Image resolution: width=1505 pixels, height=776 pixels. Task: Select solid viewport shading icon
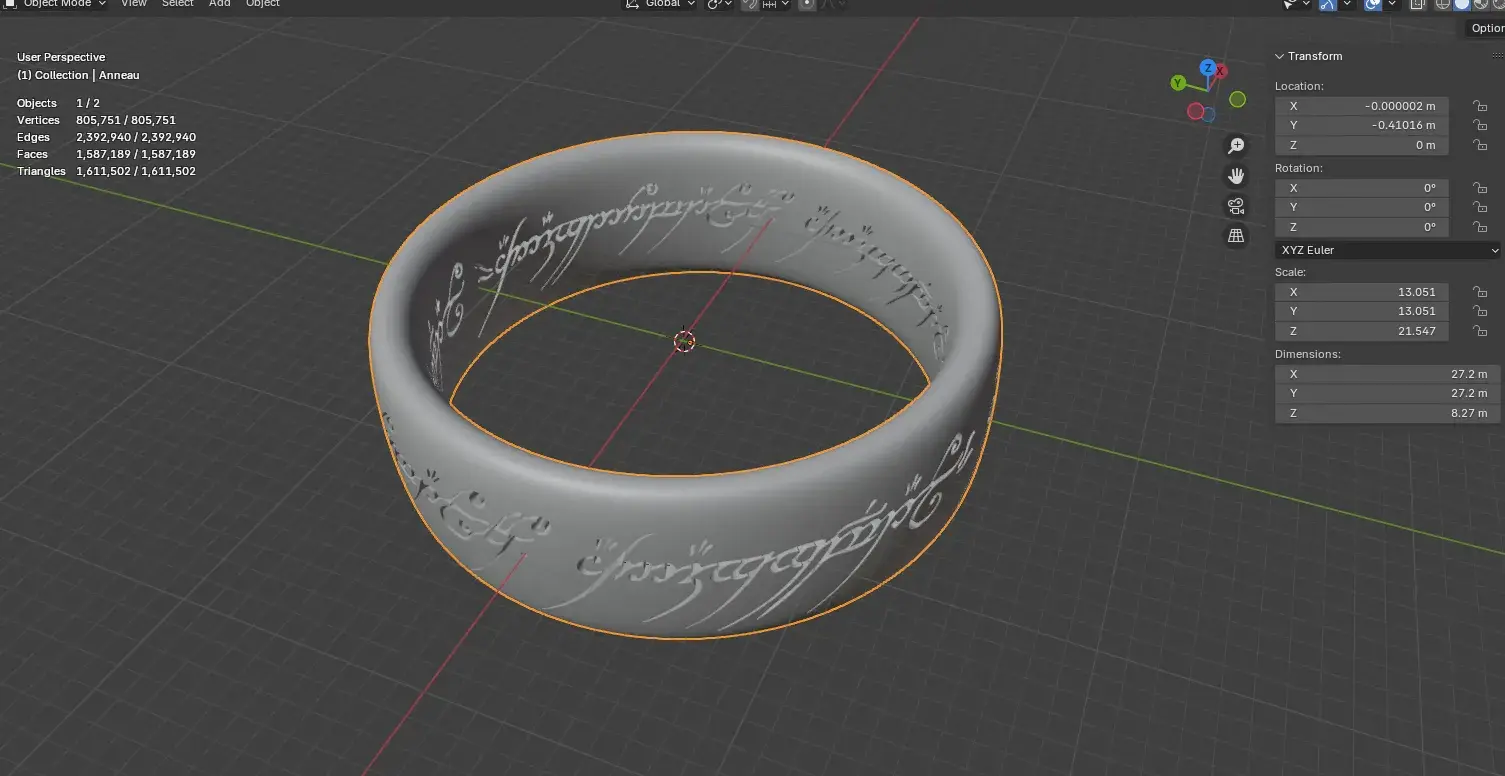(x=1462, y=4)
